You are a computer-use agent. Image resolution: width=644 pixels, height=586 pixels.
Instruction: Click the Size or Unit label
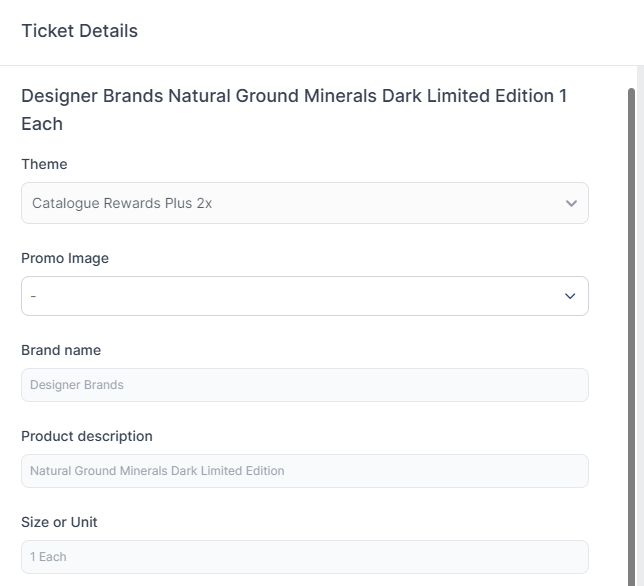(x=59, y=522)
